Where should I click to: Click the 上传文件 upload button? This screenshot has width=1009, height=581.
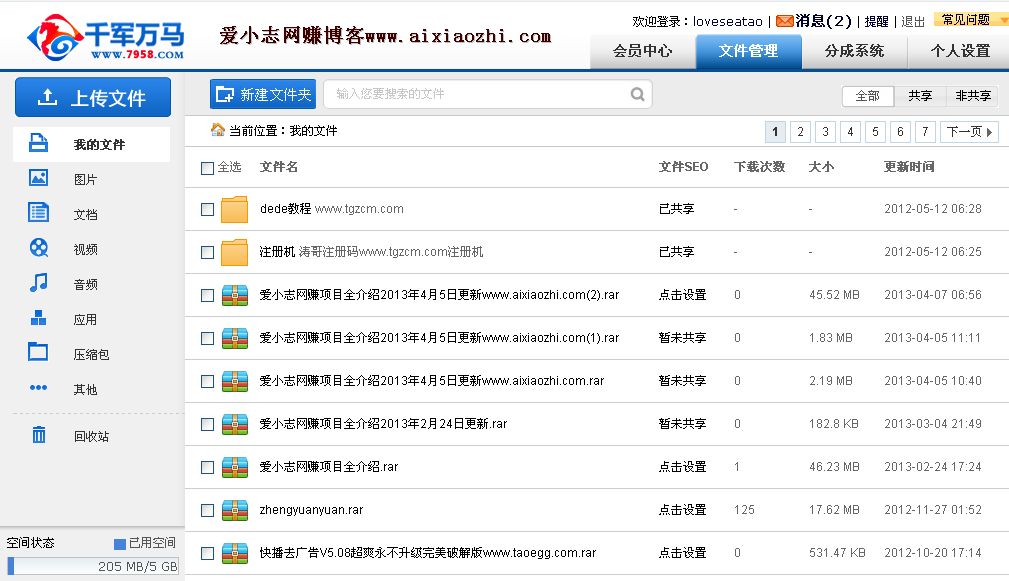tap(93, 98)
